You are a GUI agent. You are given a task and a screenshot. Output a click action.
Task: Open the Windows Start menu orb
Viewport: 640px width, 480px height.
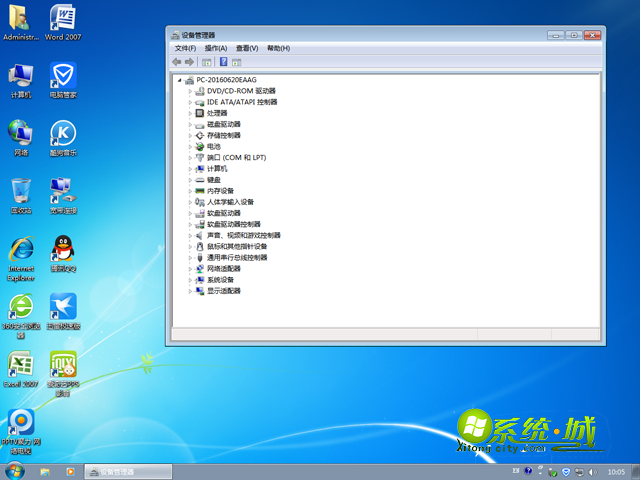[x=15, y=471]
